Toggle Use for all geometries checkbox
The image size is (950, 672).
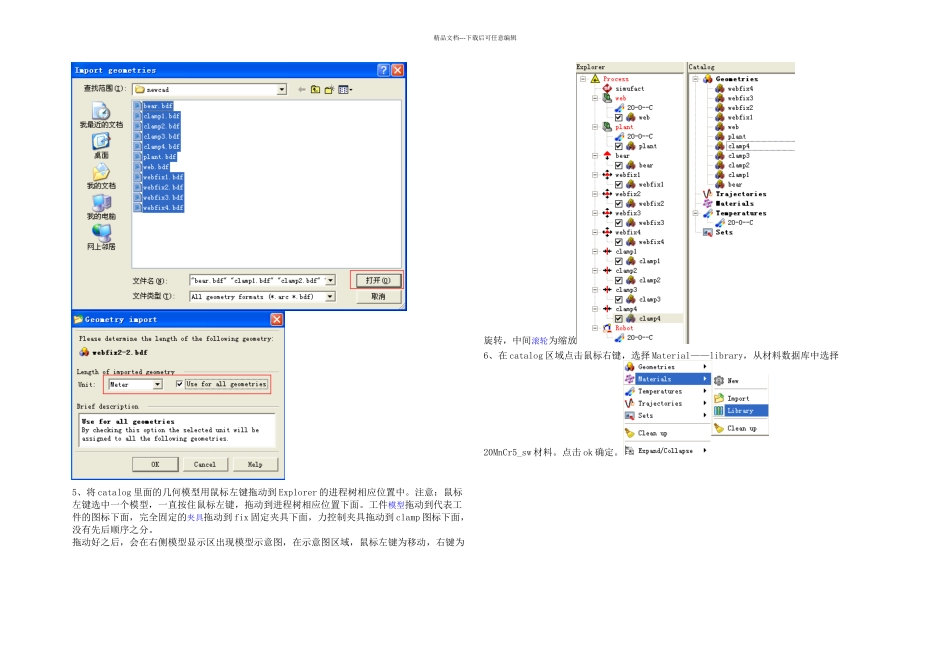point(179,384)
